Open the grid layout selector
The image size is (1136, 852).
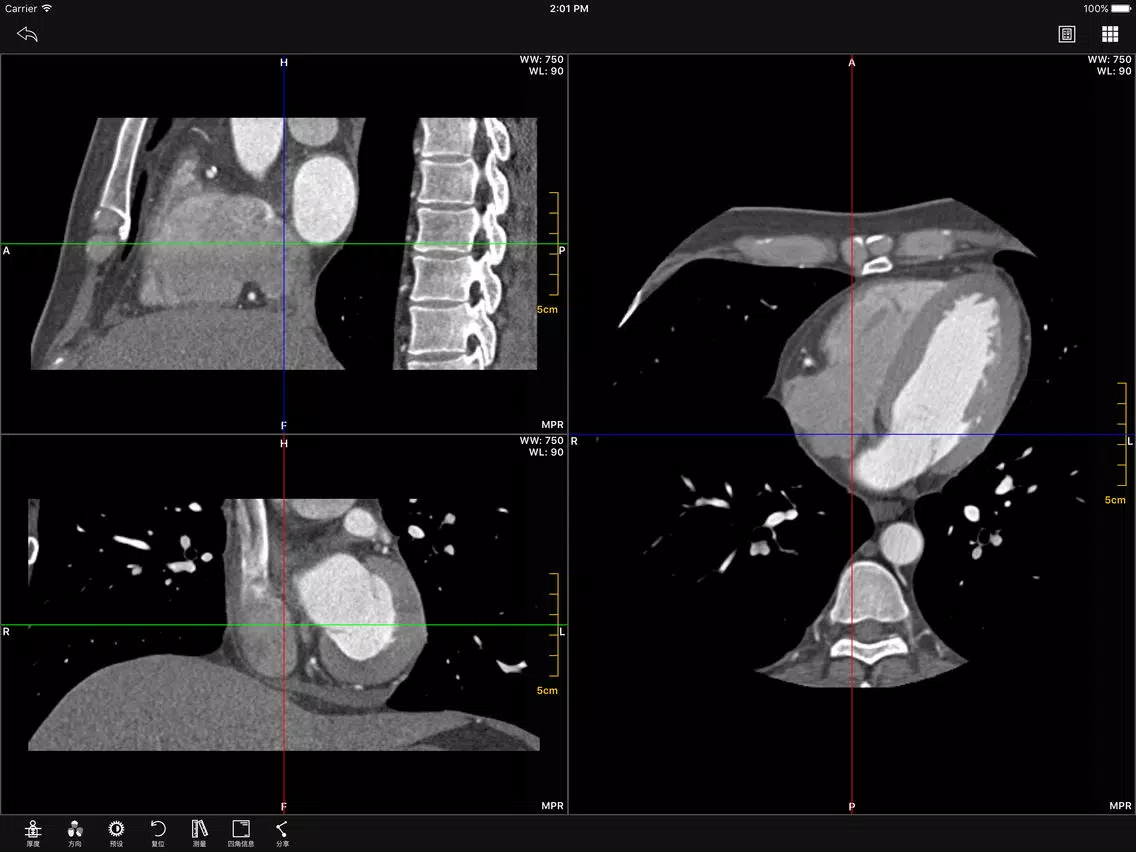pyautogui.click(x=1110, y=34)
